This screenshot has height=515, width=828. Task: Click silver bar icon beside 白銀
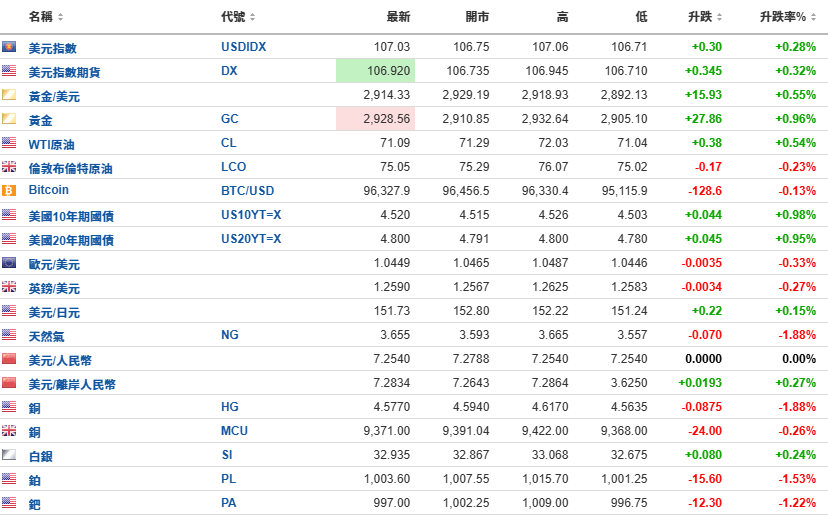(x=9, y=454)
